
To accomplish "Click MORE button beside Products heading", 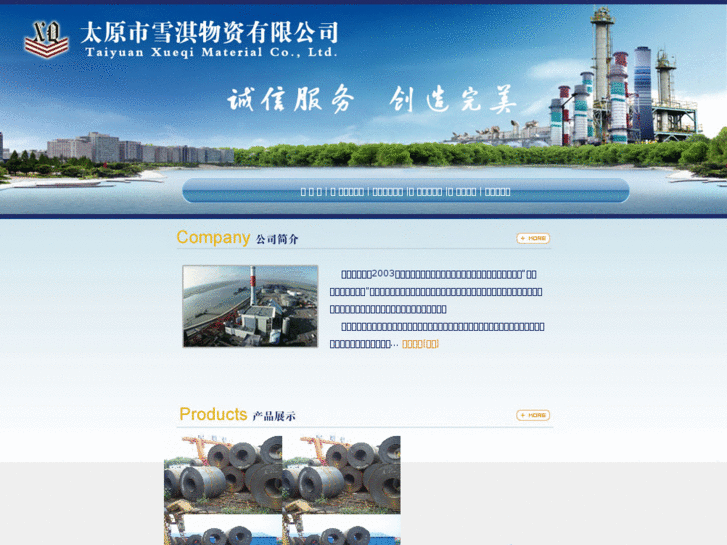I will click(533, 415).
